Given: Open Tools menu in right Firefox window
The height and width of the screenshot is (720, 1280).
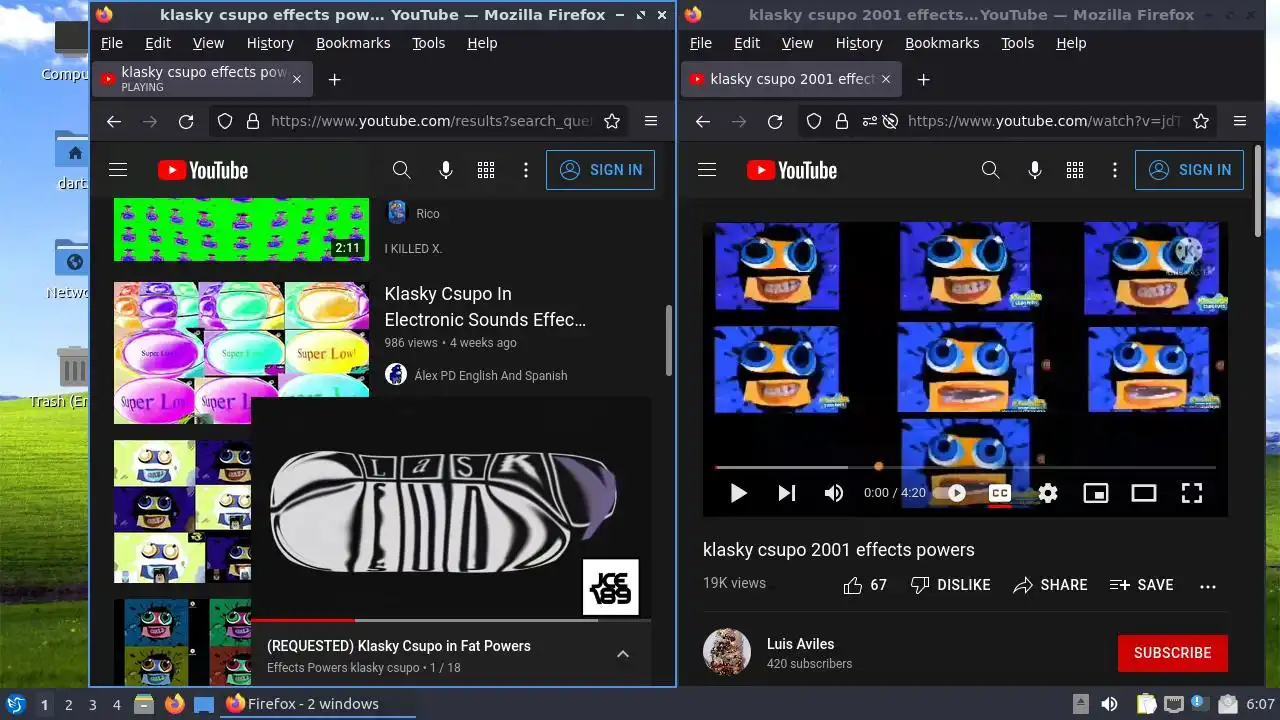Looking at the screenshot, I should (1018, 43).
